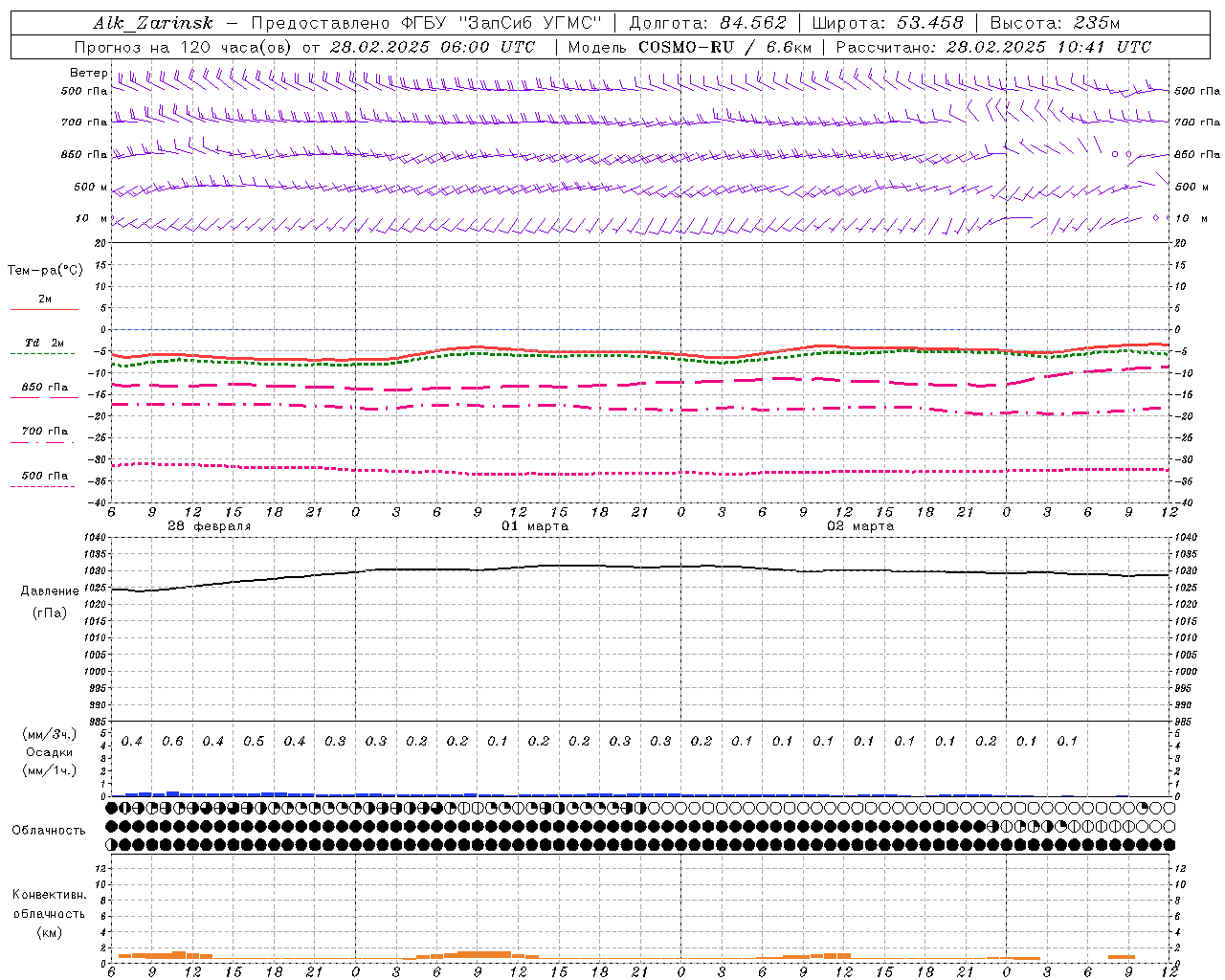Image resolution: width=1225 pixels, height=980 pixels.
Task: Click "500 гПа" in the temperature legend
Action: (45, 476)
